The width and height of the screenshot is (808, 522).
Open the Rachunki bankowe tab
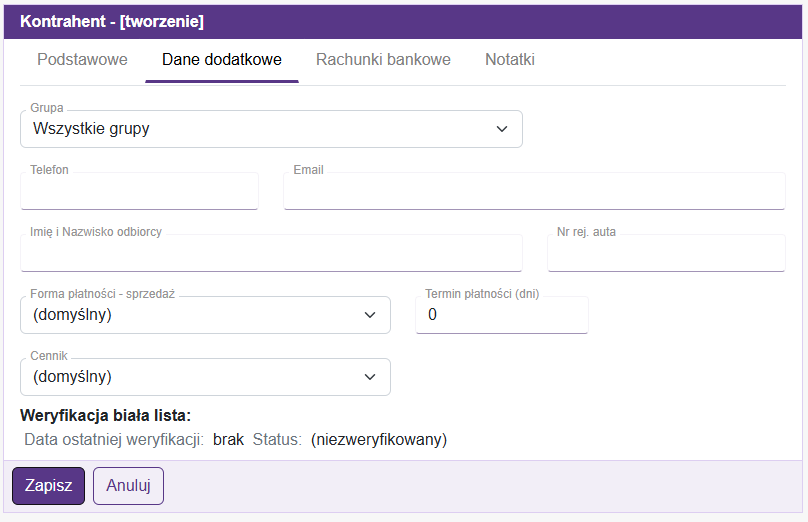383,60
